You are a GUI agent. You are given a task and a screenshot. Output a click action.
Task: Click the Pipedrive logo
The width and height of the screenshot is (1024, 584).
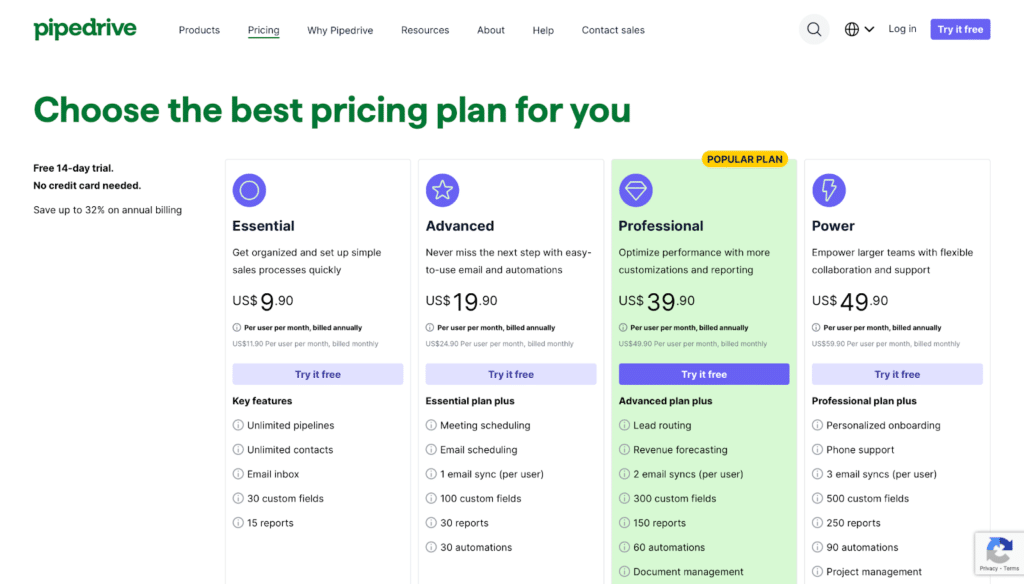point(85,29)
